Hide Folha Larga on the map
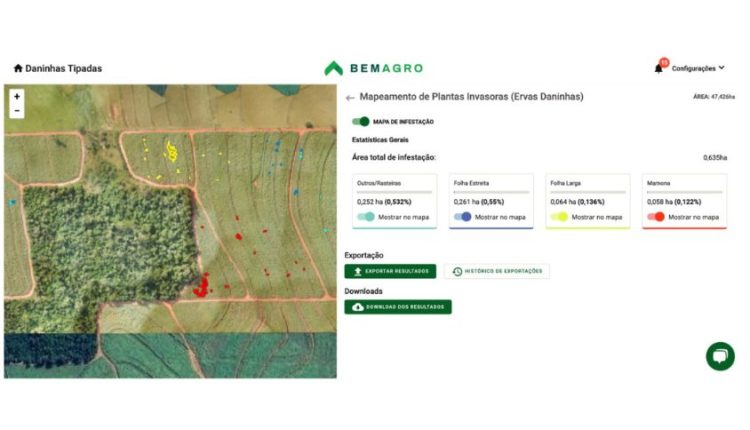The width and height of the screenshot is (750, 430). (x=559, y=216)
